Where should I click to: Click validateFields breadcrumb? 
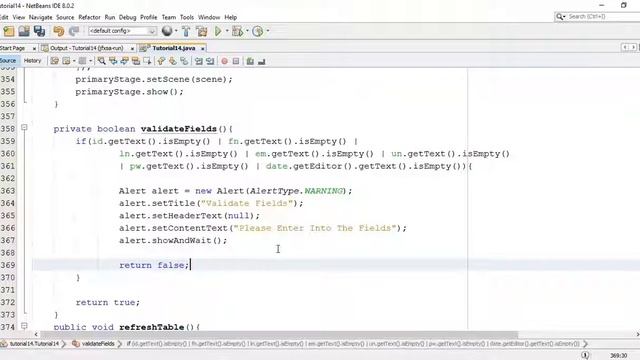(x=94, y=344)
